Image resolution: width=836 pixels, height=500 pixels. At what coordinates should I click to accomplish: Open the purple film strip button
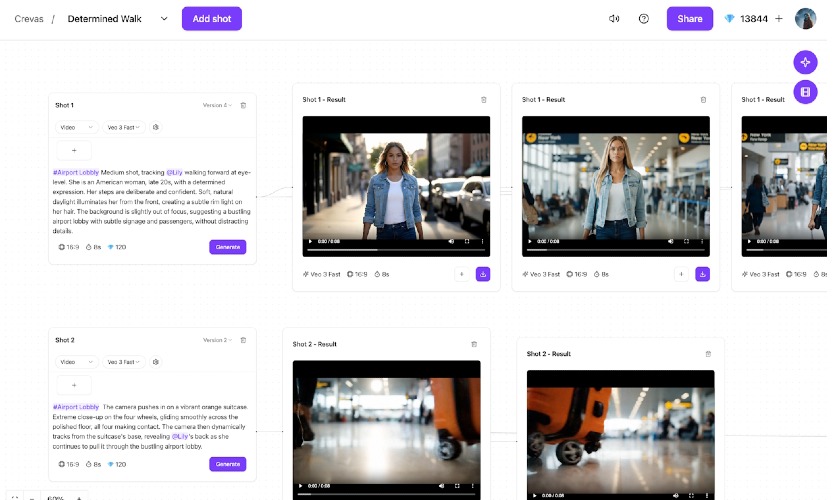[805, 92]
